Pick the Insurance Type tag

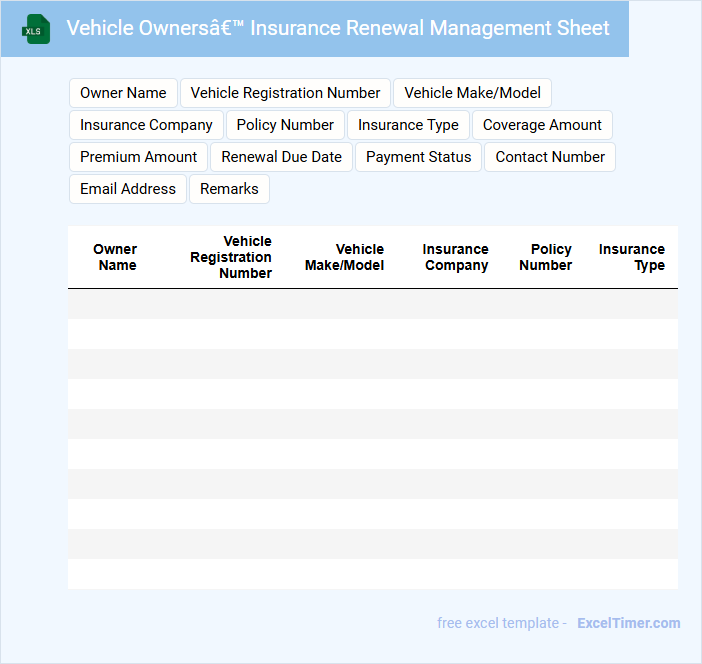pos(408,125)
